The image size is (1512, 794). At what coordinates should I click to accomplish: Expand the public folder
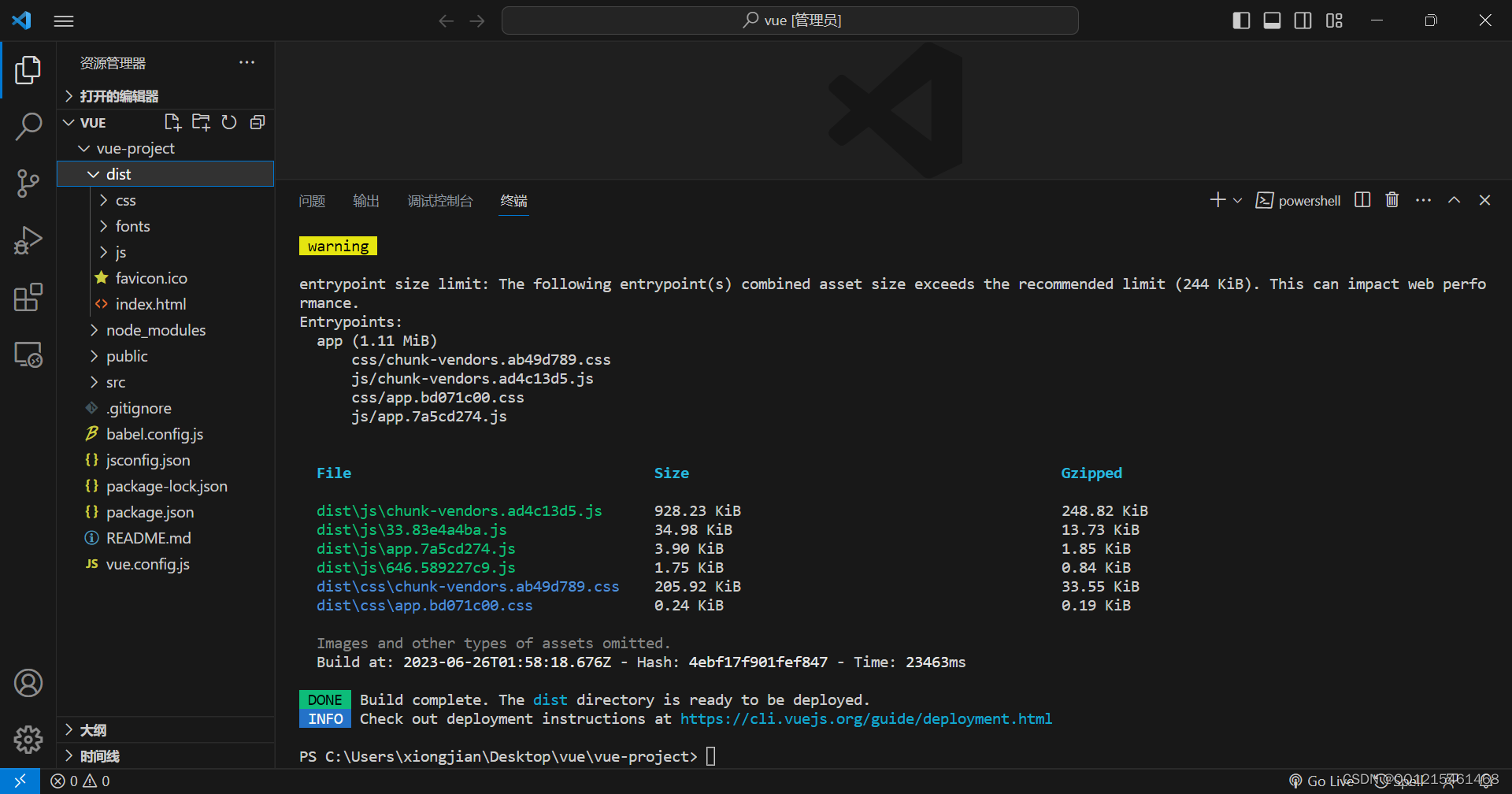point(165,356)
